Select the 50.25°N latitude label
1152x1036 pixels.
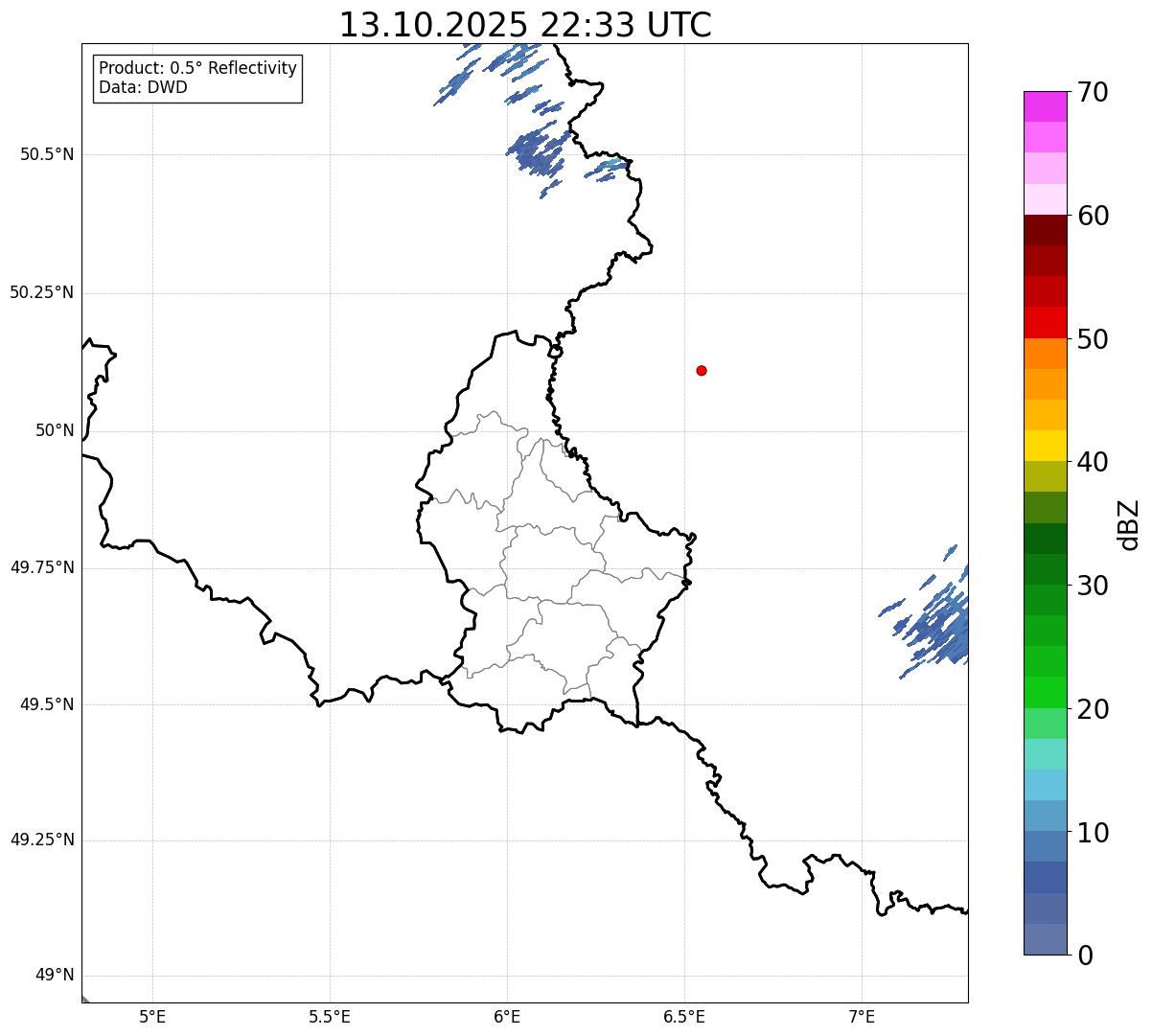coord(41,292)
